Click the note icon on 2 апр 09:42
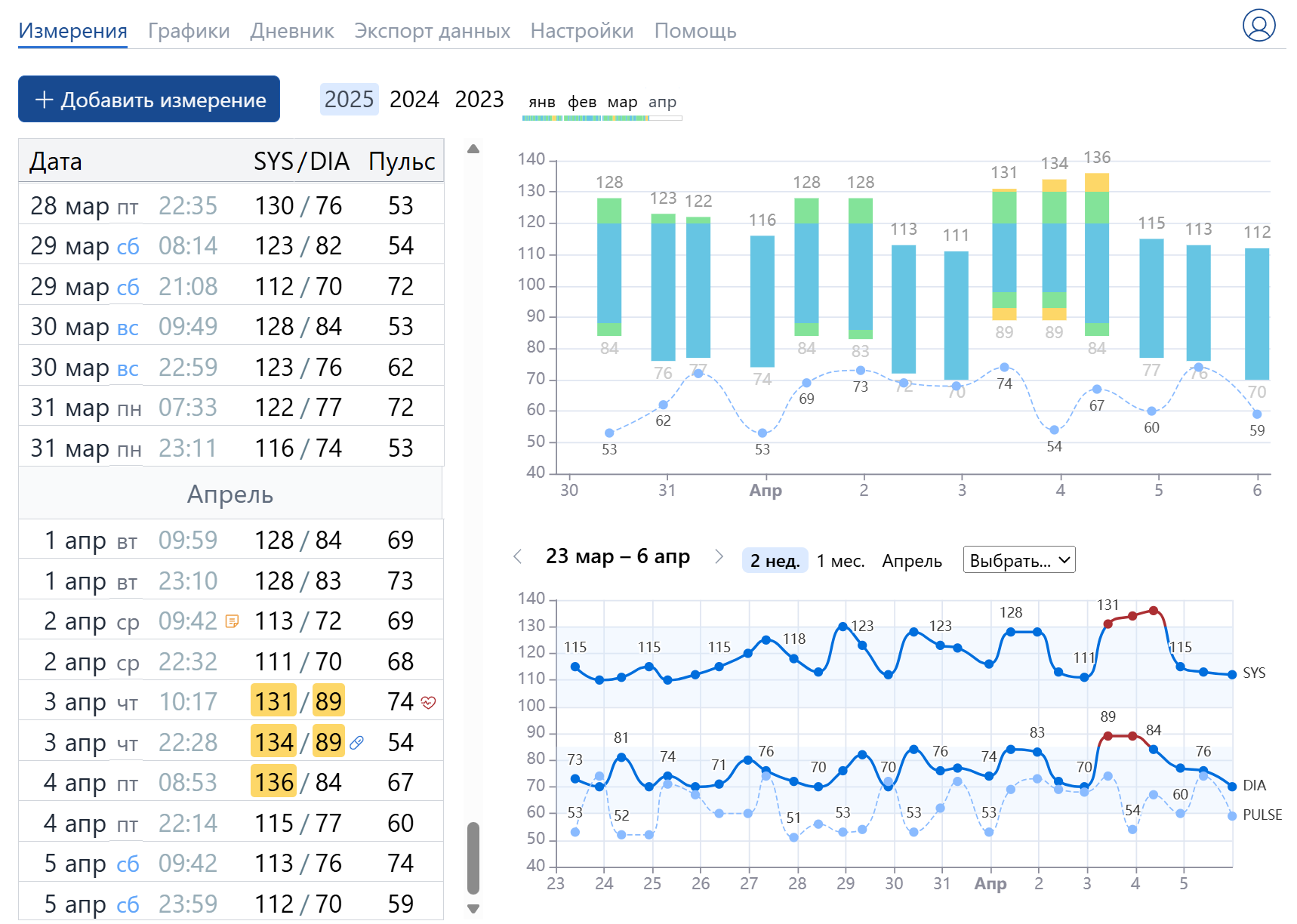1297x924 pixels. coord(233,621)
